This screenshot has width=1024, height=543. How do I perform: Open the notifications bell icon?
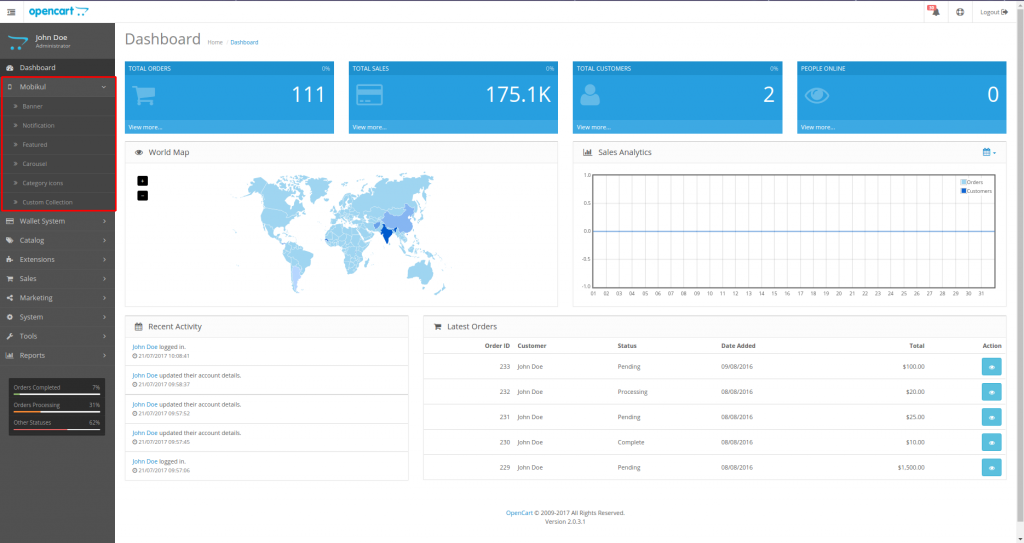tap(935, 12)
